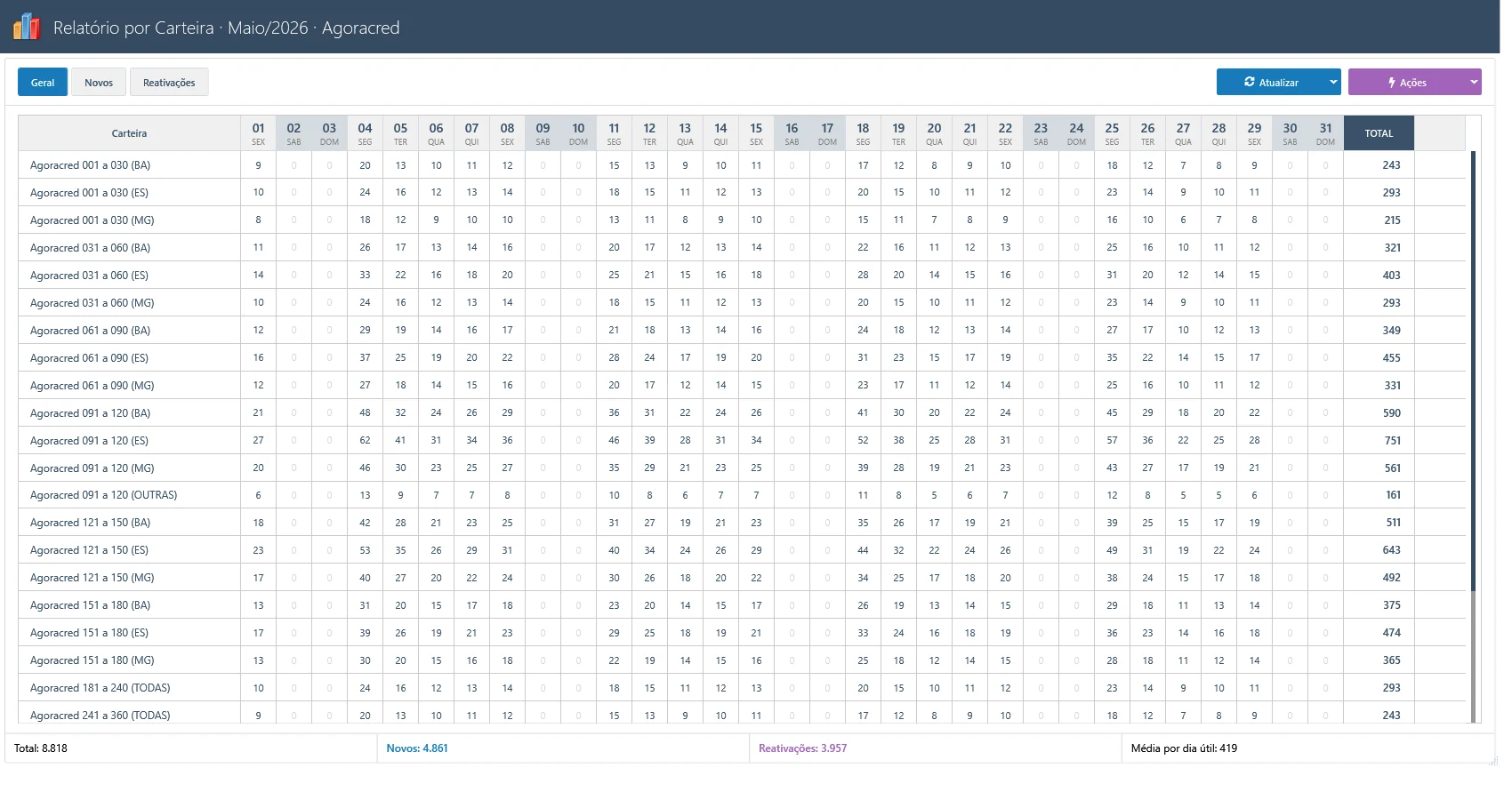Click the bar chart app logo icon

tap(27, 27)
